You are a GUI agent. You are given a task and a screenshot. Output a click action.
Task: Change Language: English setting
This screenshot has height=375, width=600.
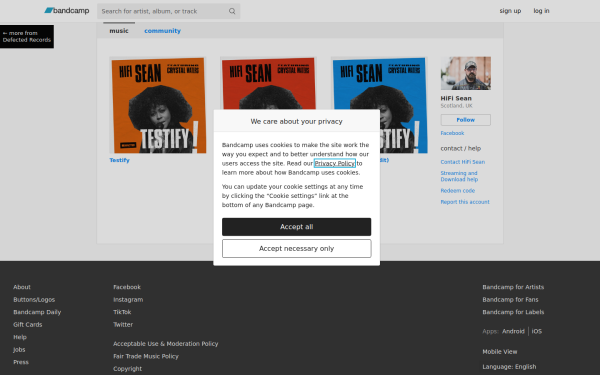tap(509, 367)
